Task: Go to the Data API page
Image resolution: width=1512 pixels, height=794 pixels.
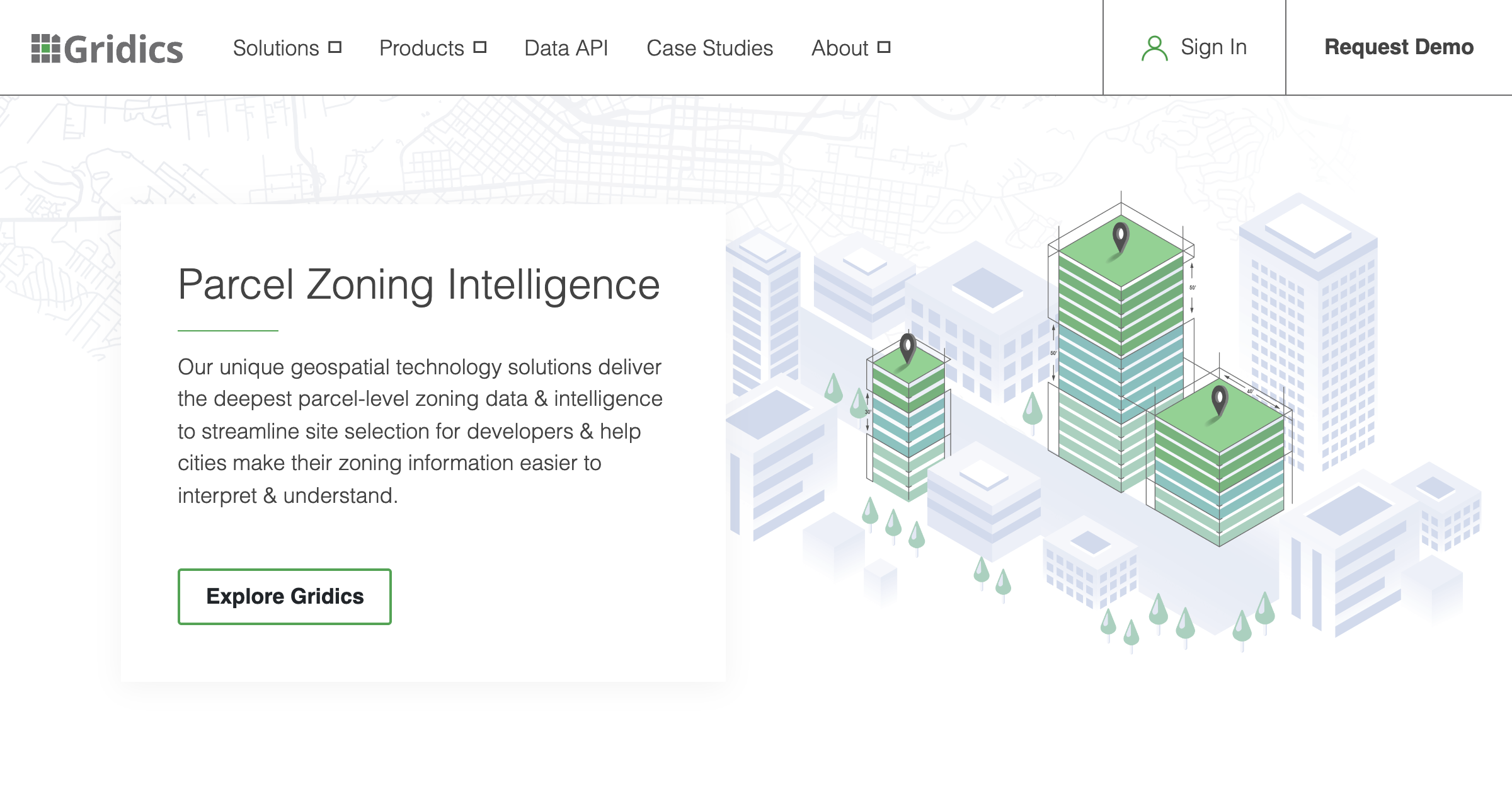Action: click(566, 48)
